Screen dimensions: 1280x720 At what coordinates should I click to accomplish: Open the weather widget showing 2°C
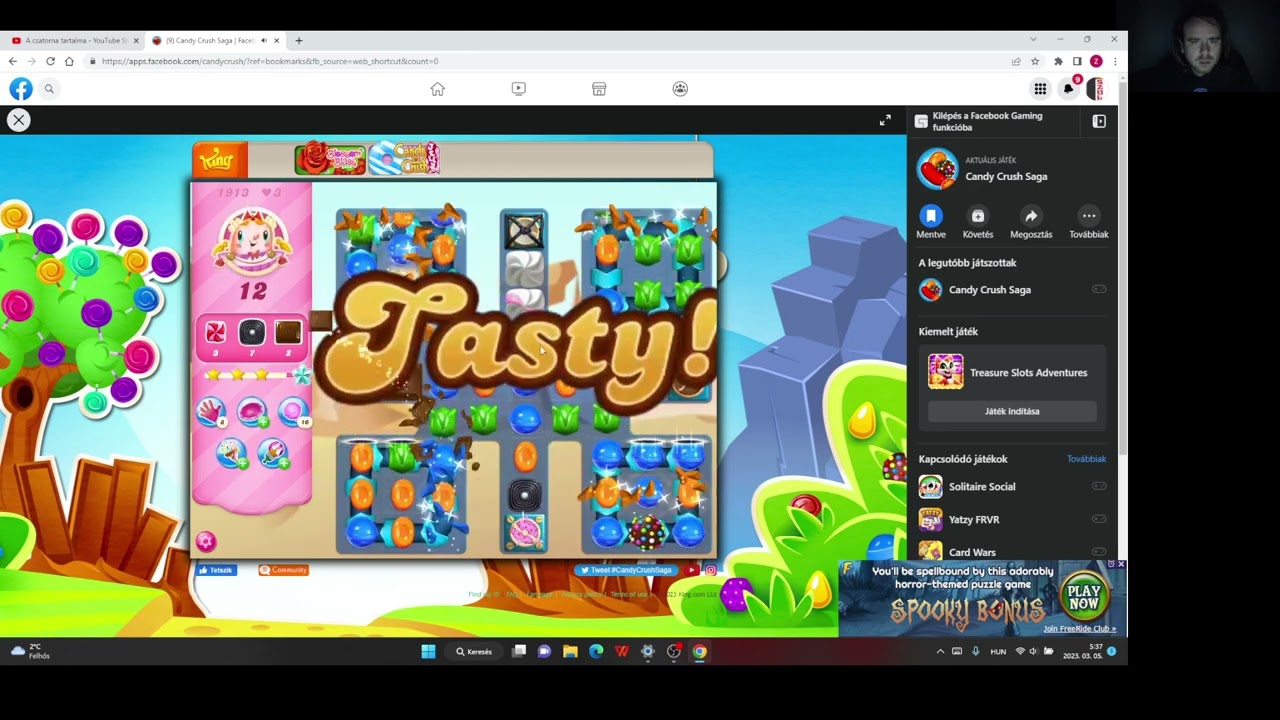30,651
